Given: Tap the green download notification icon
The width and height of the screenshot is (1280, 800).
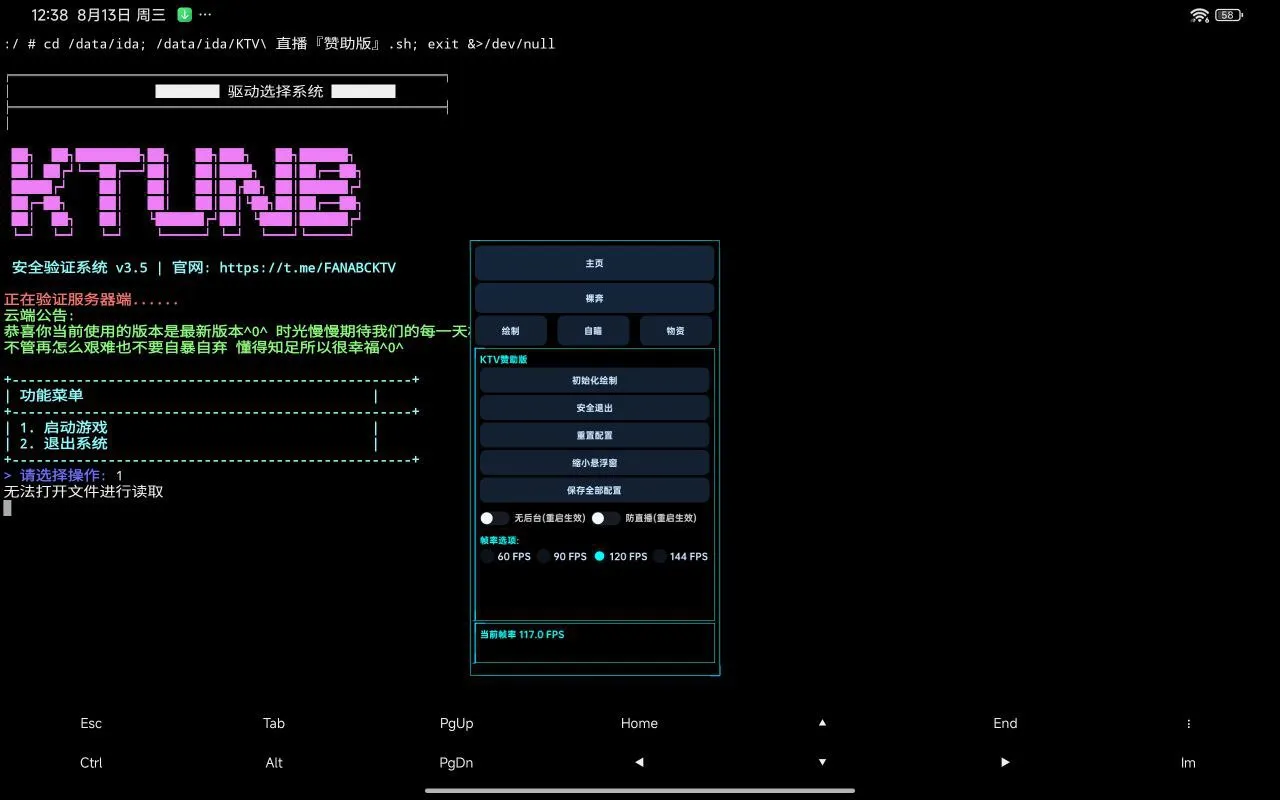Looking at the screenshot, I should (x=185, y=15).
